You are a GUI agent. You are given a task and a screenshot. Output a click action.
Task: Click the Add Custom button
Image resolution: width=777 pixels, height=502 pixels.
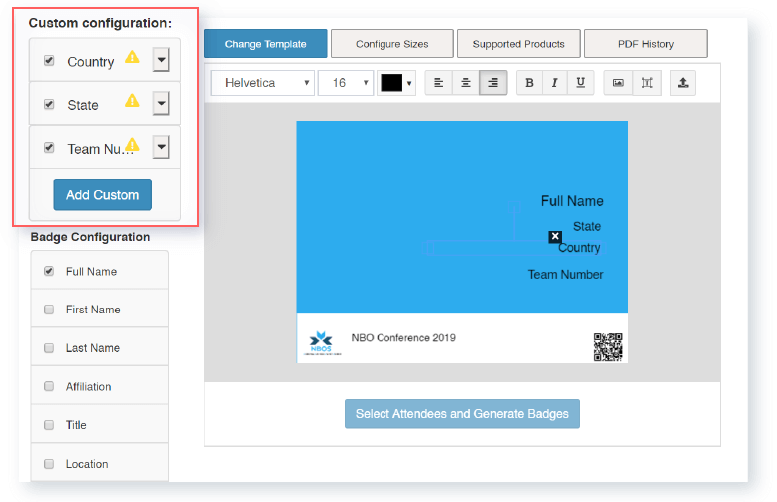click(103, 195)
